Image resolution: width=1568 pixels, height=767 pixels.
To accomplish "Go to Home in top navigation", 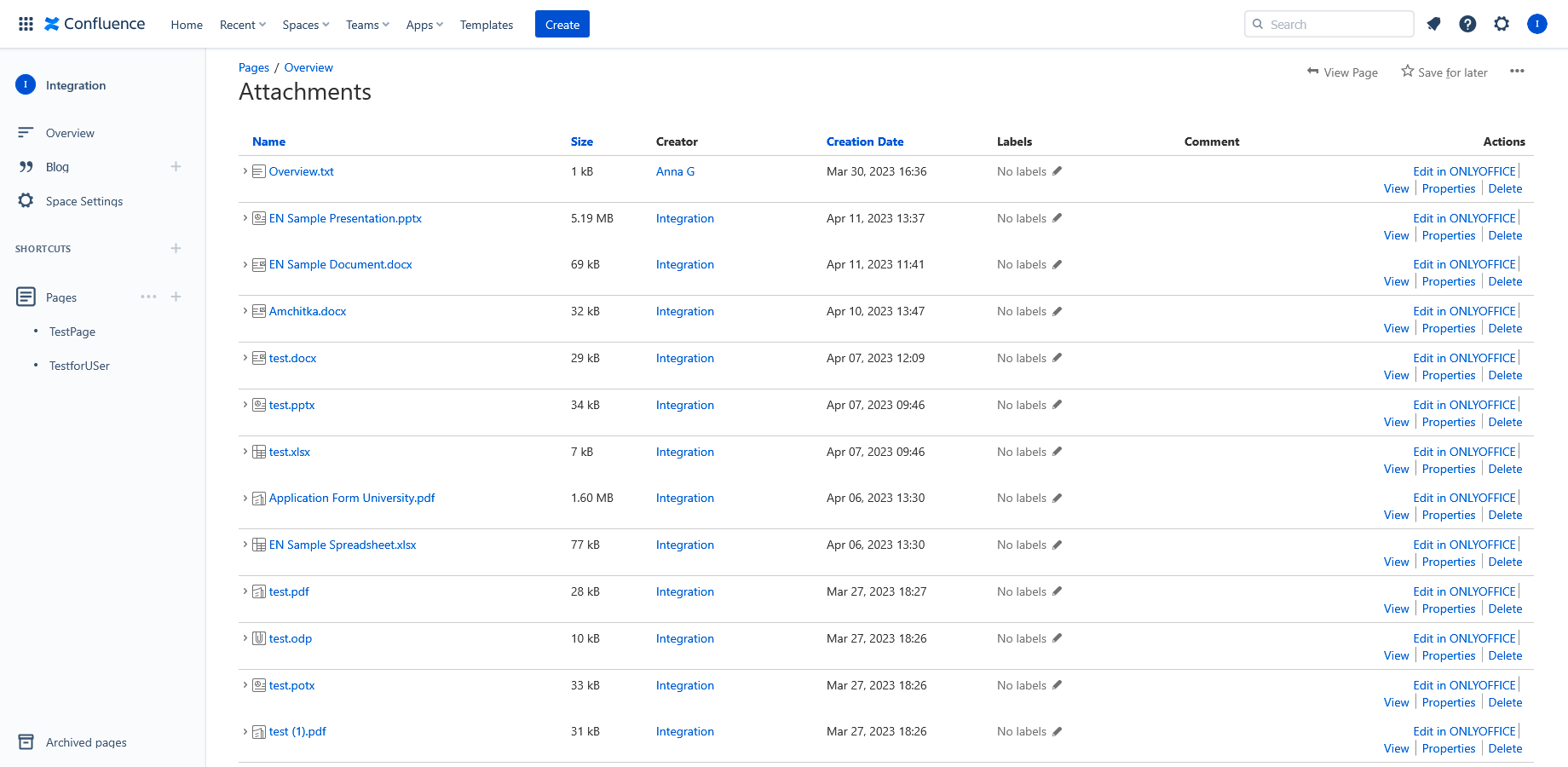I will pos(187,25).
